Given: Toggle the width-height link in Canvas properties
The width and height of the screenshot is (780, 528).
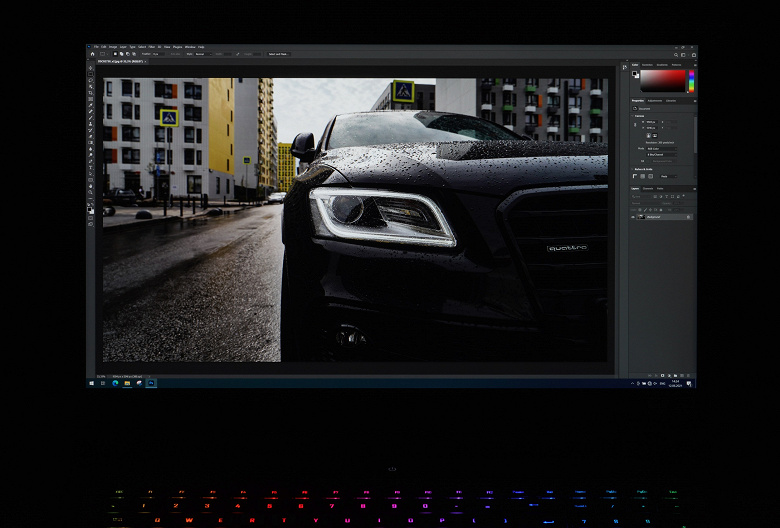Looking at the screenshot, I should click(635, 125).
